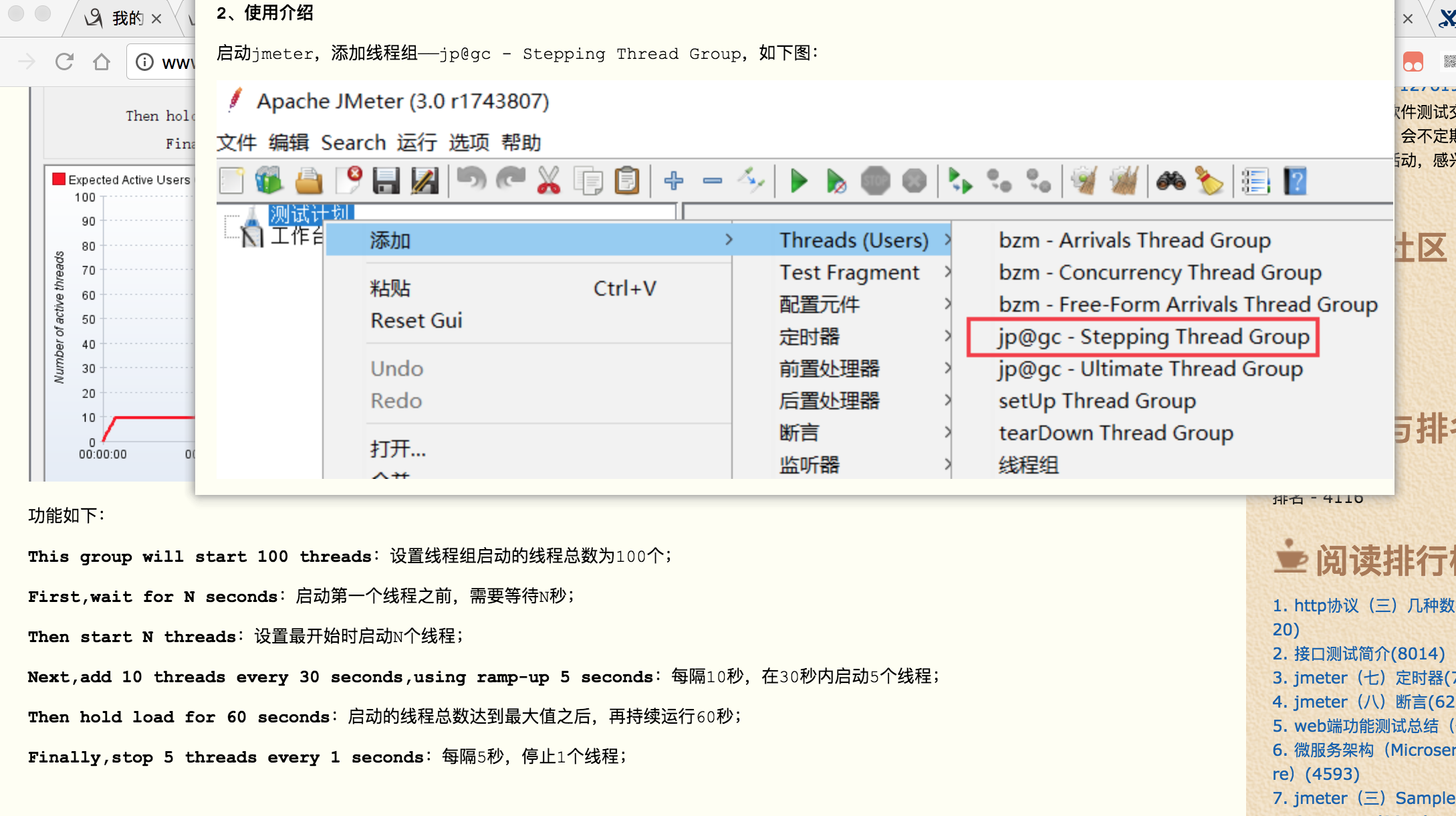This screenshot has width=1456, height=816.
Task: Click the Close test plan icon with red X
Action: pyautogui.click(x=348, y=181)
